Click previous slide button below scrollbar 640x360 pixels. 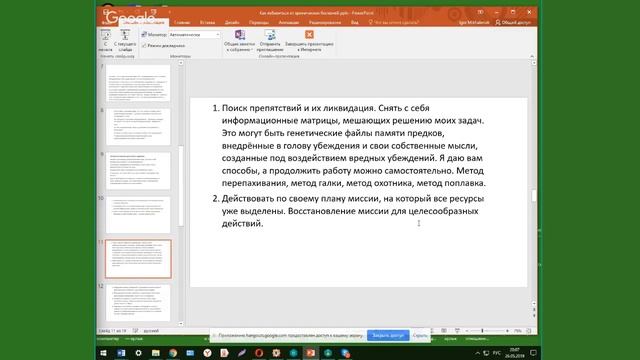(534, 310)
